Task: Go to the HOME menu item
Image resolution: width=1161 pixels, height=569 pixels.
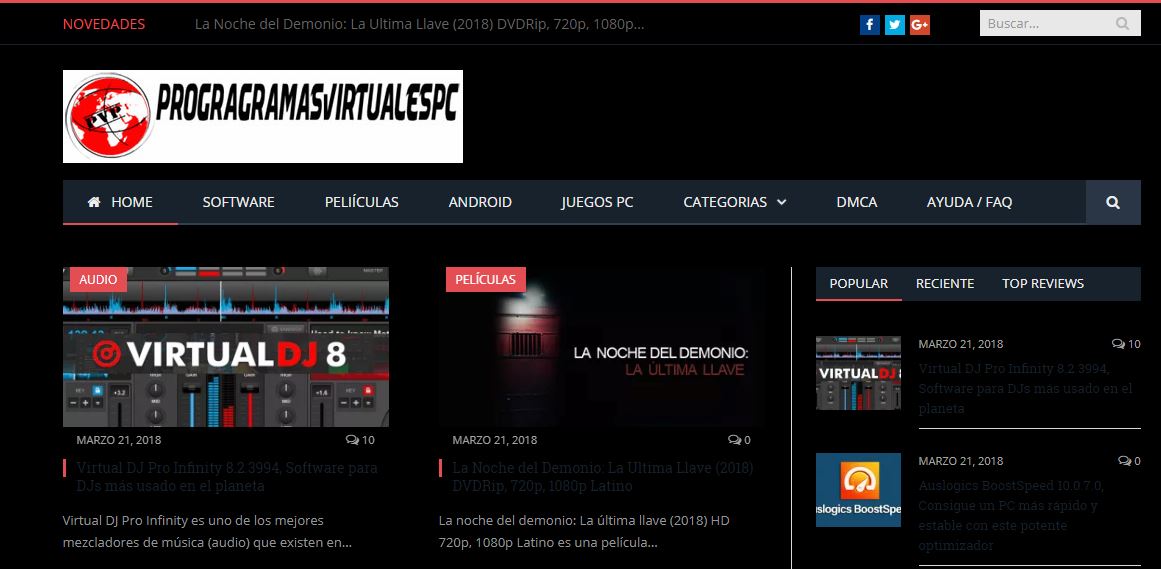Action: pos(120,202)
